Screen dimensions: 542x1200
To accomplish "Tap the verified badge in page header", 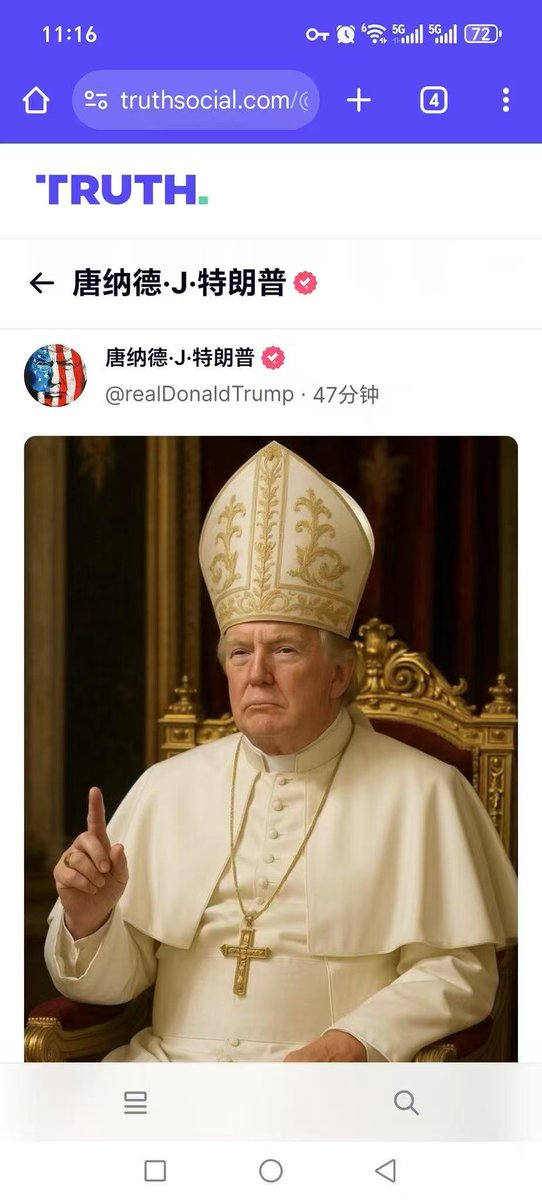I will click(305, 284).
